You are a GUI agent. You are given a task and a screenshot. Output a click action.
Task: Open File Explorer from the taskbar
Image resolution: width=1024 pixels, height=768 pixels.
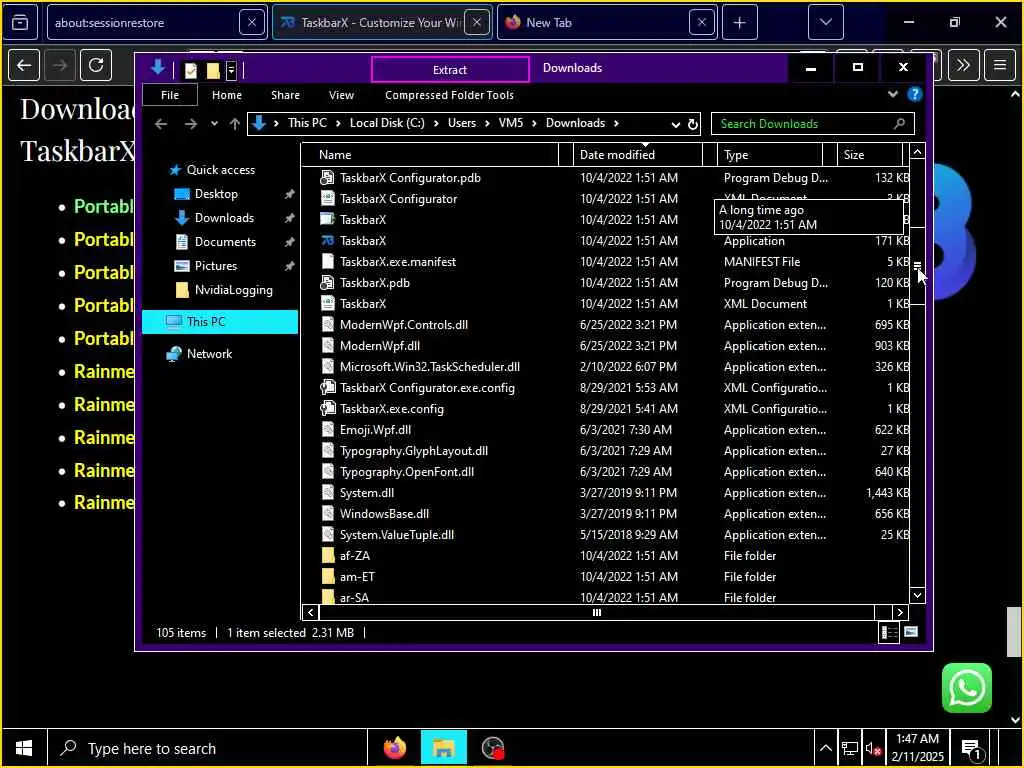443,748
